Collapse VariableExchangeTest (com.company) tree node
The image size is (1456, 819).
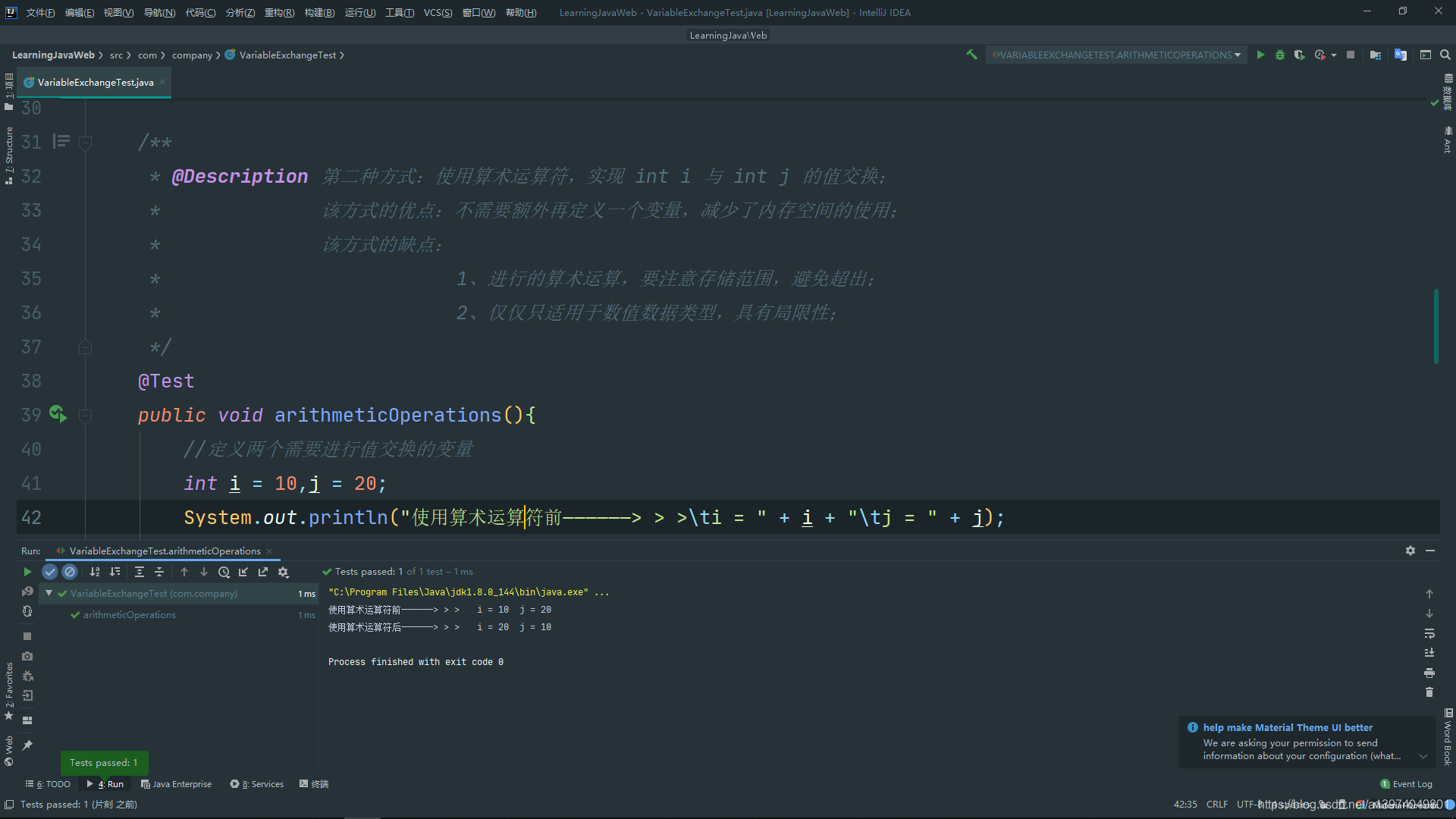[49, 593]
